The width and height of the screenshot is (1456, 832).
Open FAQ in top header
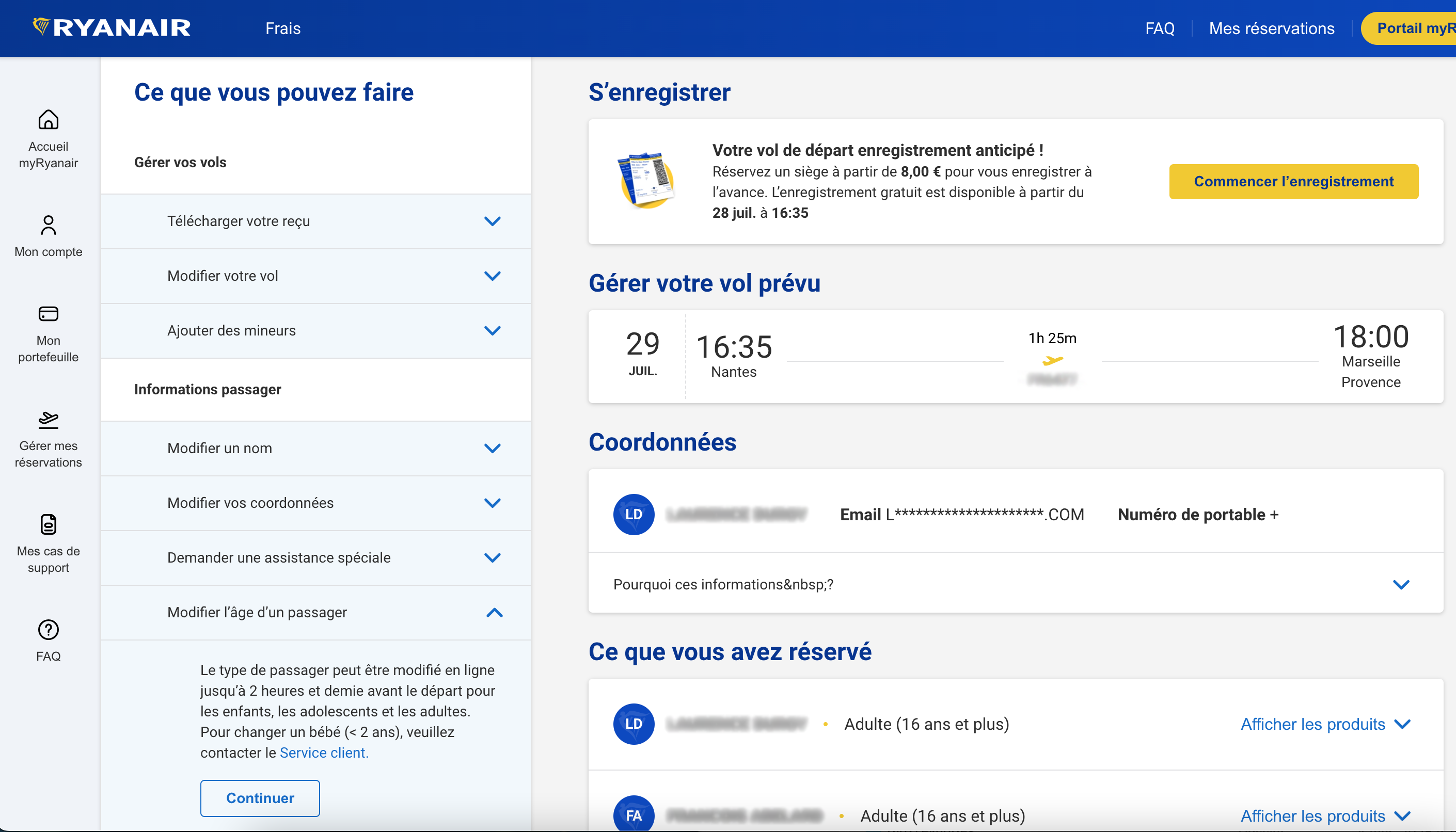click(x=1160, y=28)
